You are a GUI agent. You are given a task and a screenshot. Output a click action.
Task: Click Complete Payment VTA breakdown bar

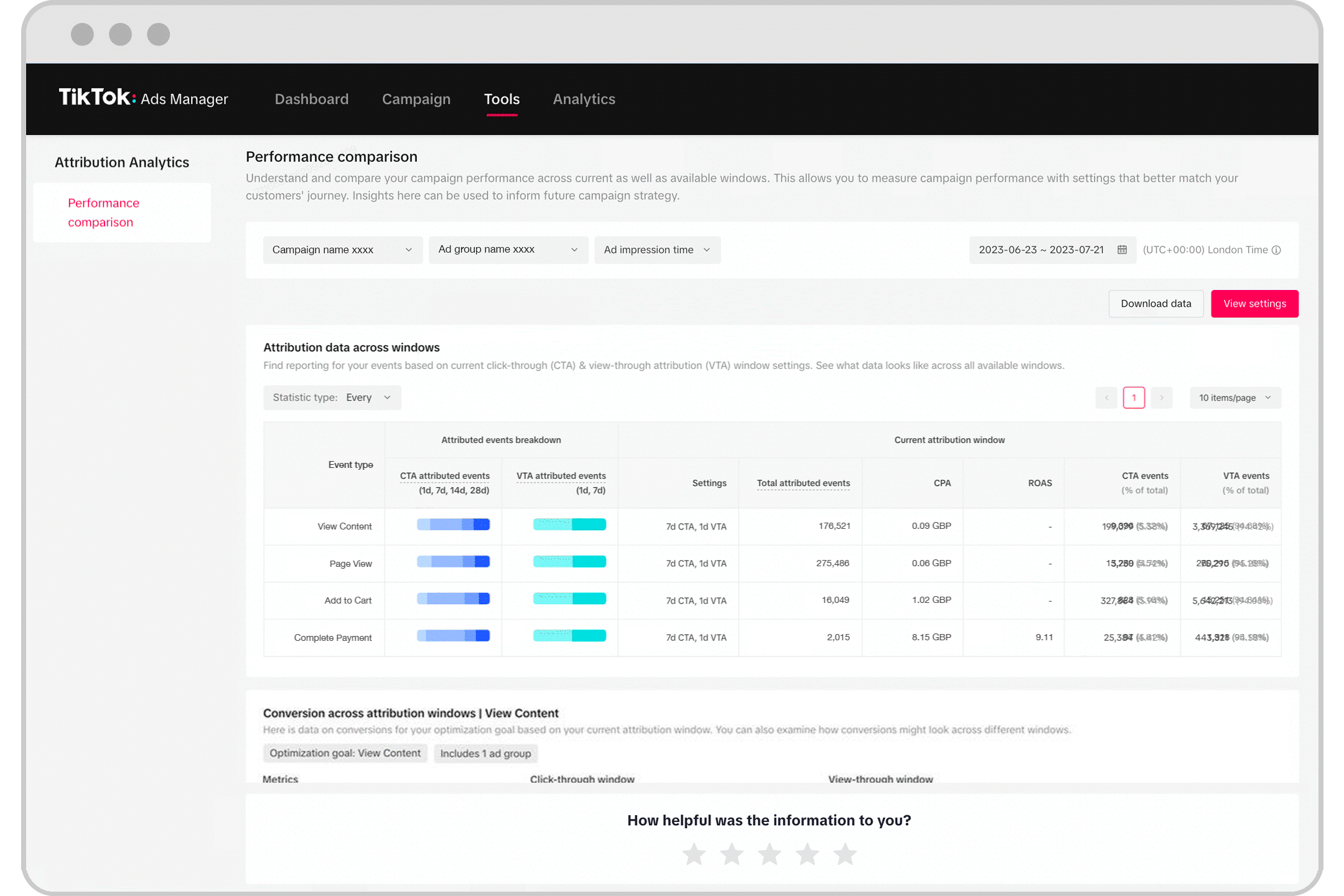(x=569, y=636)
